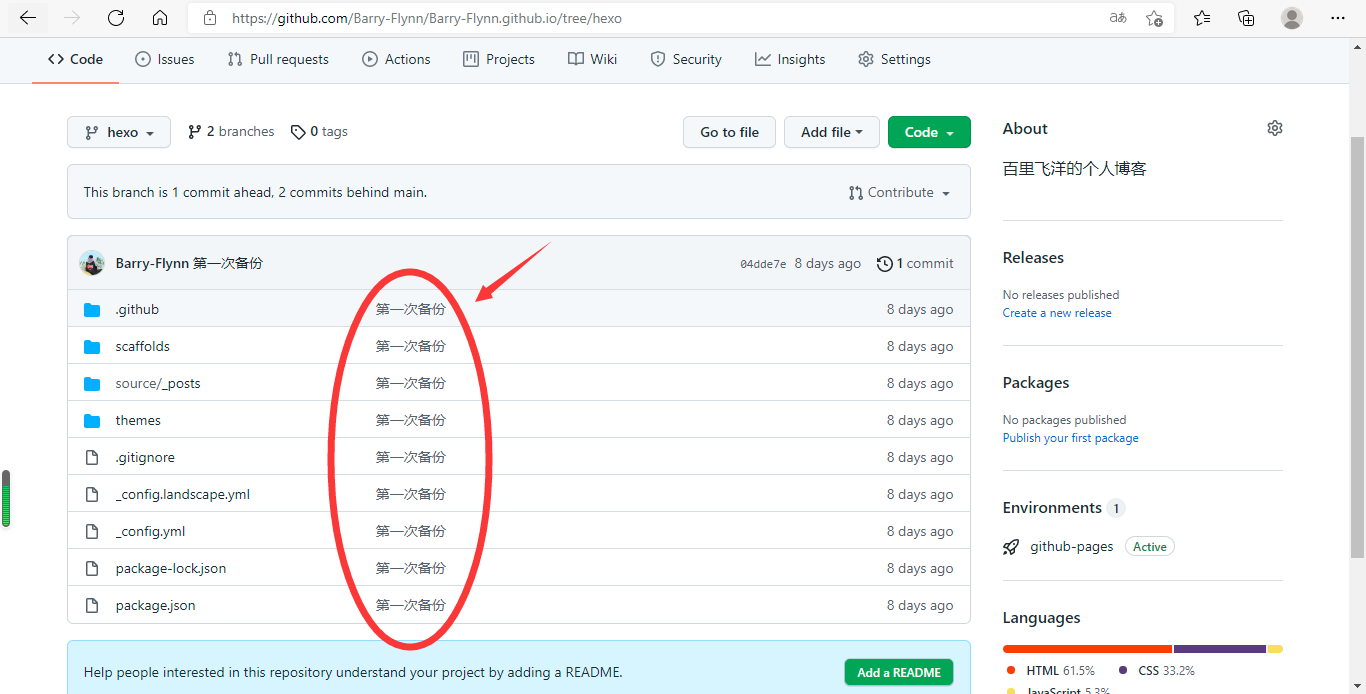
Task: Switch to the Code tab
Action: point(75,59)
